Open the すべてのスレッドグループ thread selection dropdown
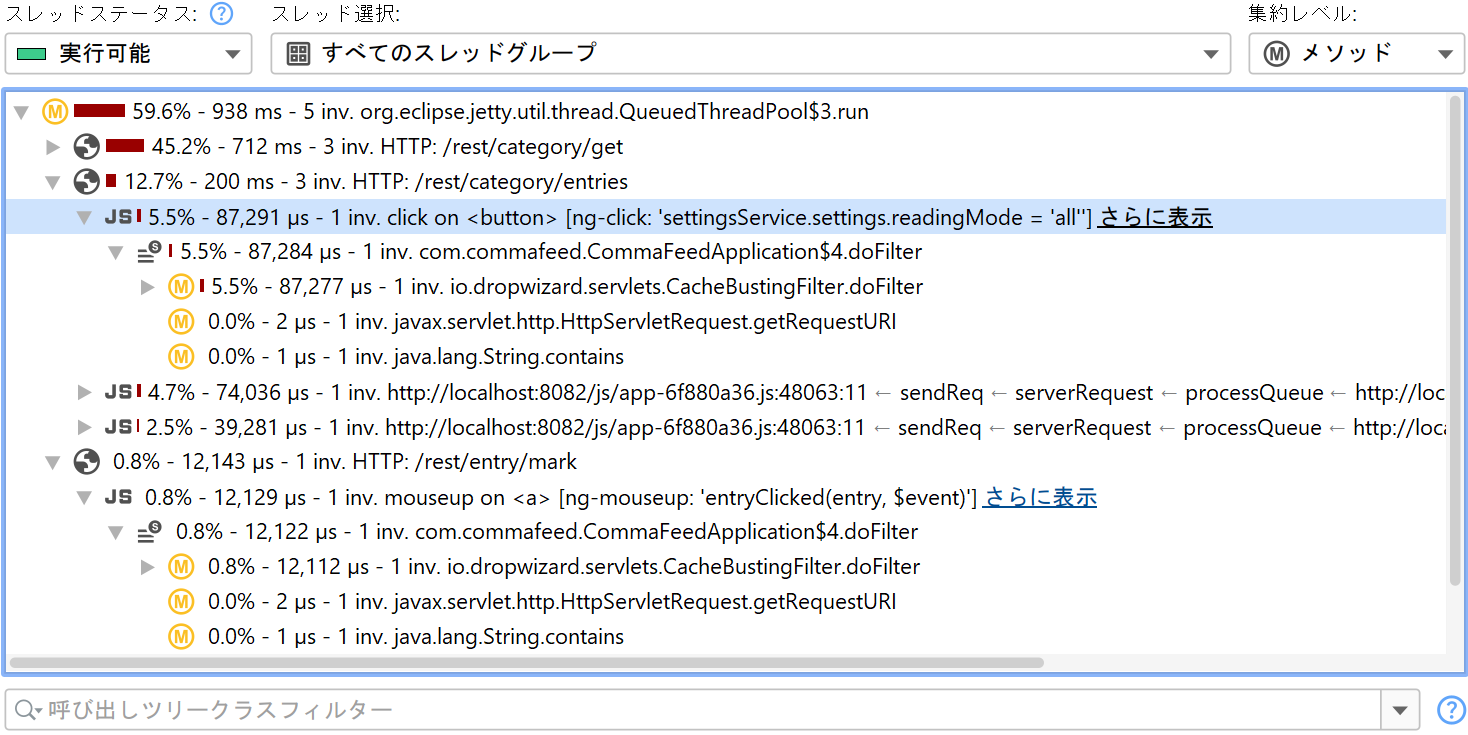 point(750,54)
